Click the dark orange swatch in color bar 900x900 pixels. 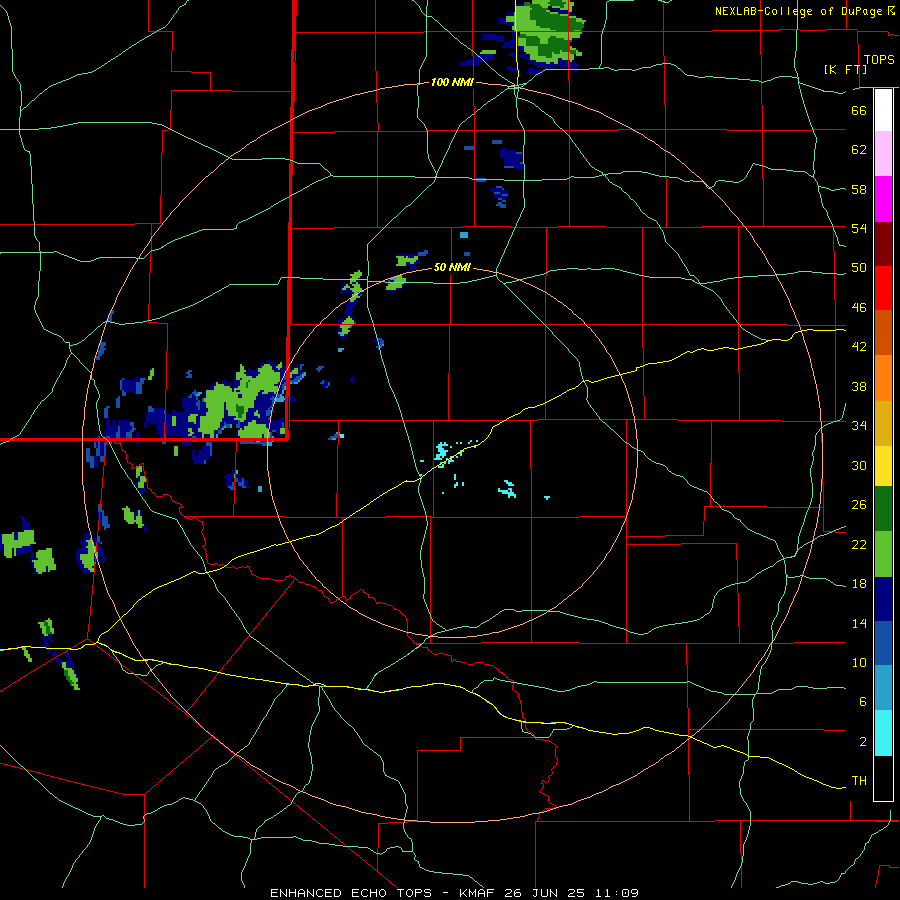point(883,332)
